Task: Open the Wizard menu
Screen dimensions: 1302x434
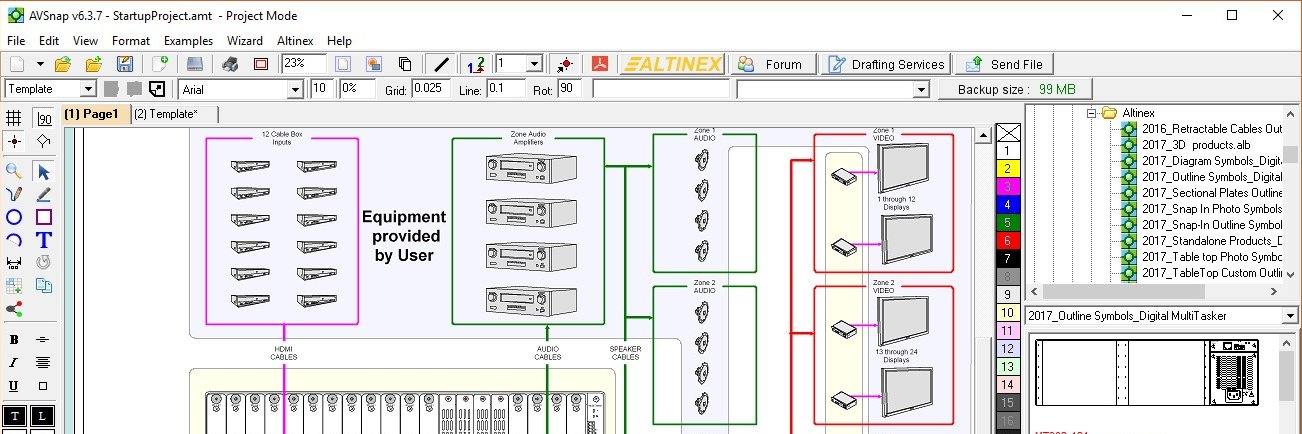Action: coord(245,41)
